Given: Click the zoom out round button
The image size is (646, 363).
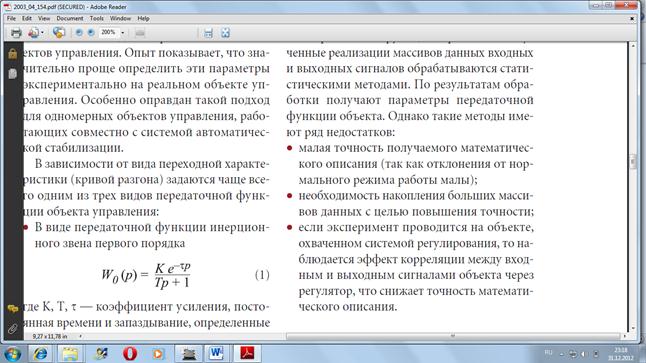Looking at the screenshot, I should point(79,33).
